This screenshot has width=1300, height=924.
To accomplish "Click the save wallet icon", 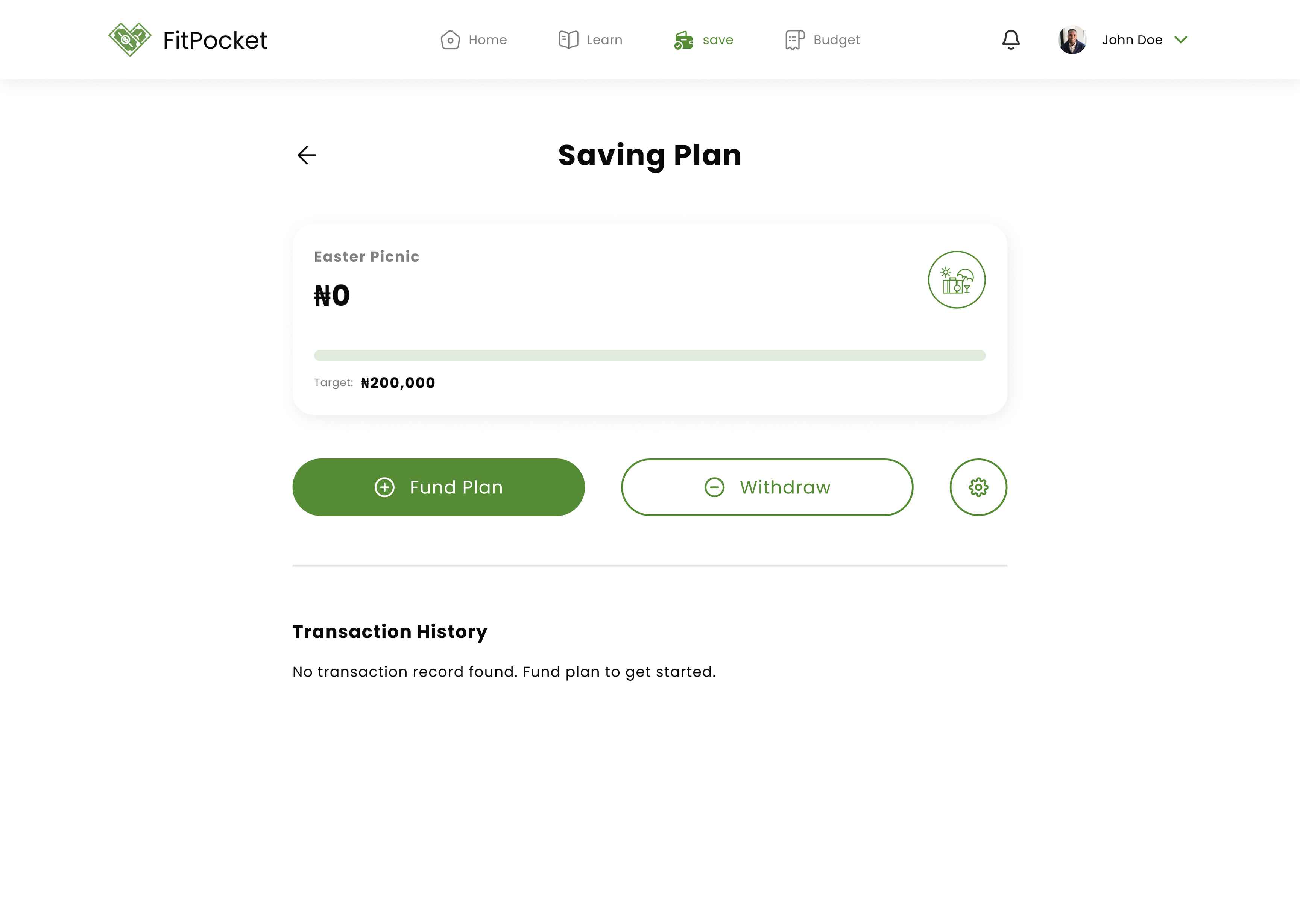I will 683,40.
